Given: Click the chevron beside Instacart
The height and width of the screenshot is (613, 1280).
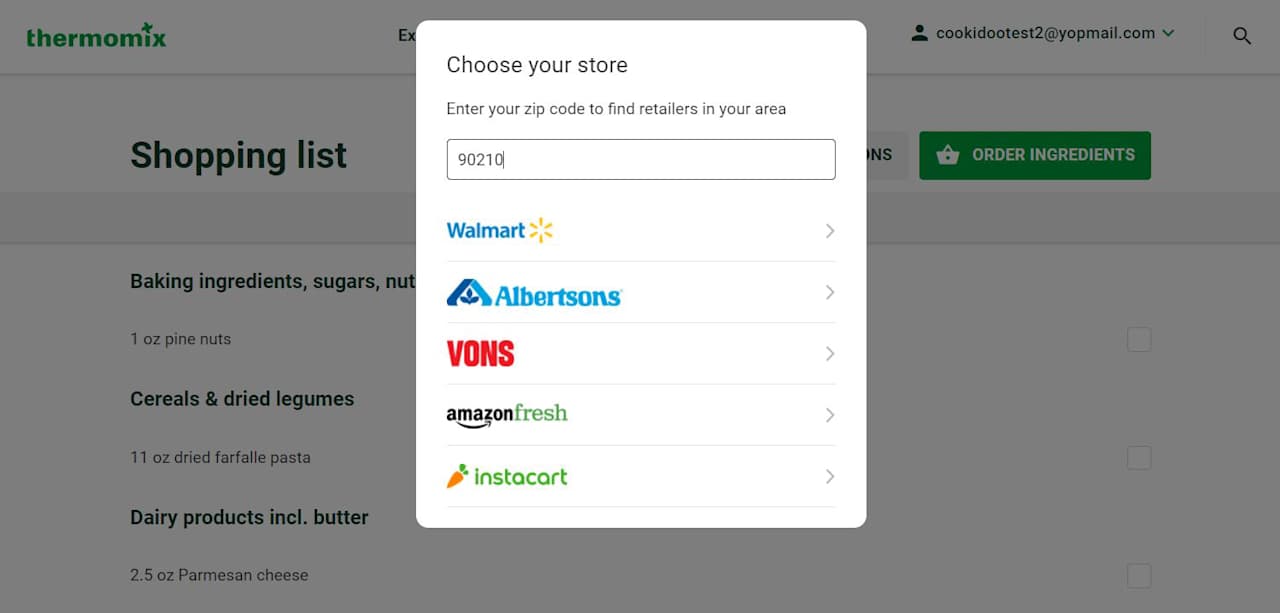Looking at the screenshot, I should pos(829,477).
